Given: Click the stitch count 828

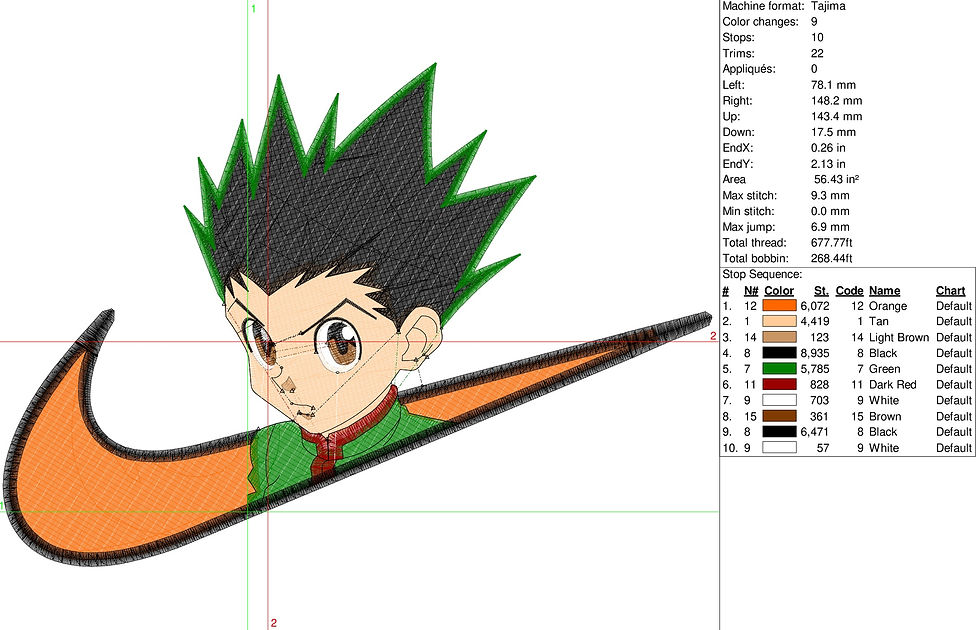Looking at the screenshot, I should (819, 384).
